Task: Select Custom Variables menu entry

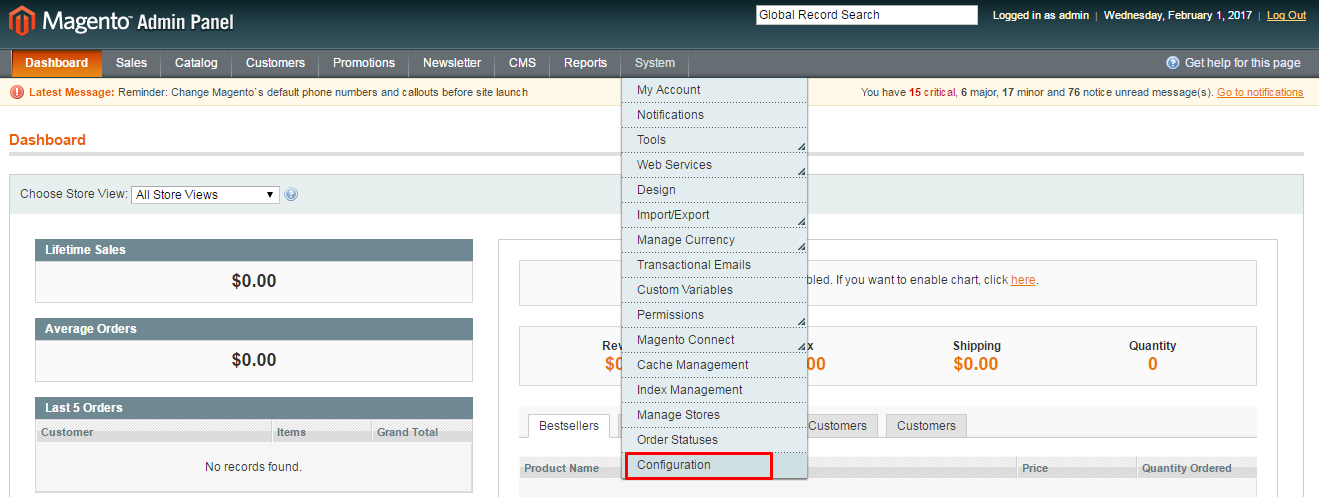Action: pos(714,290)
